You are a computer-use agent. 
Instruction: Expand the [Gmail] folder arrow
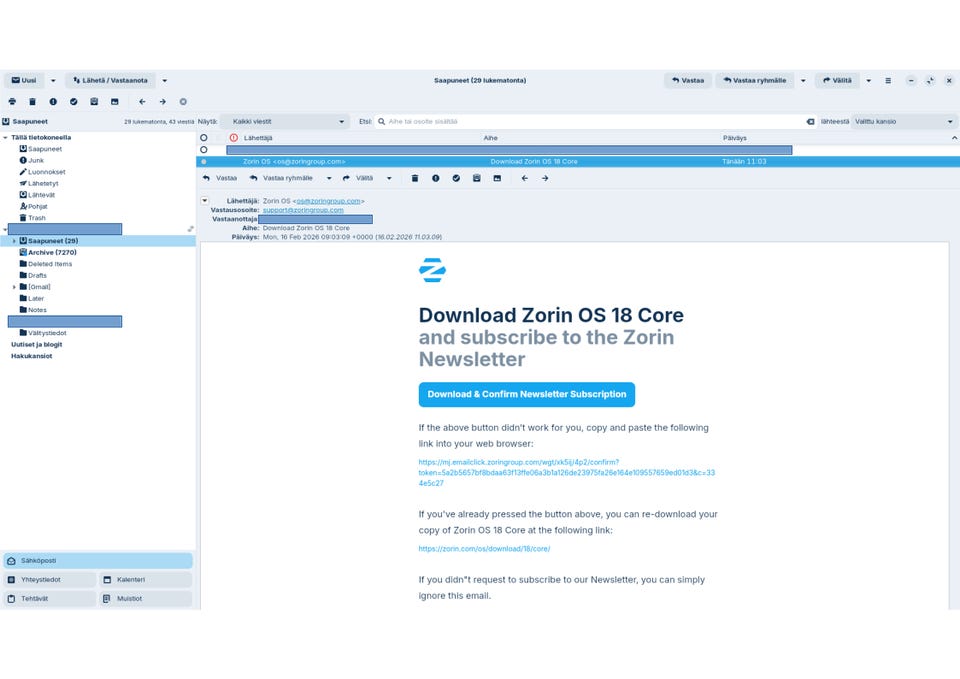pos(14,287)
